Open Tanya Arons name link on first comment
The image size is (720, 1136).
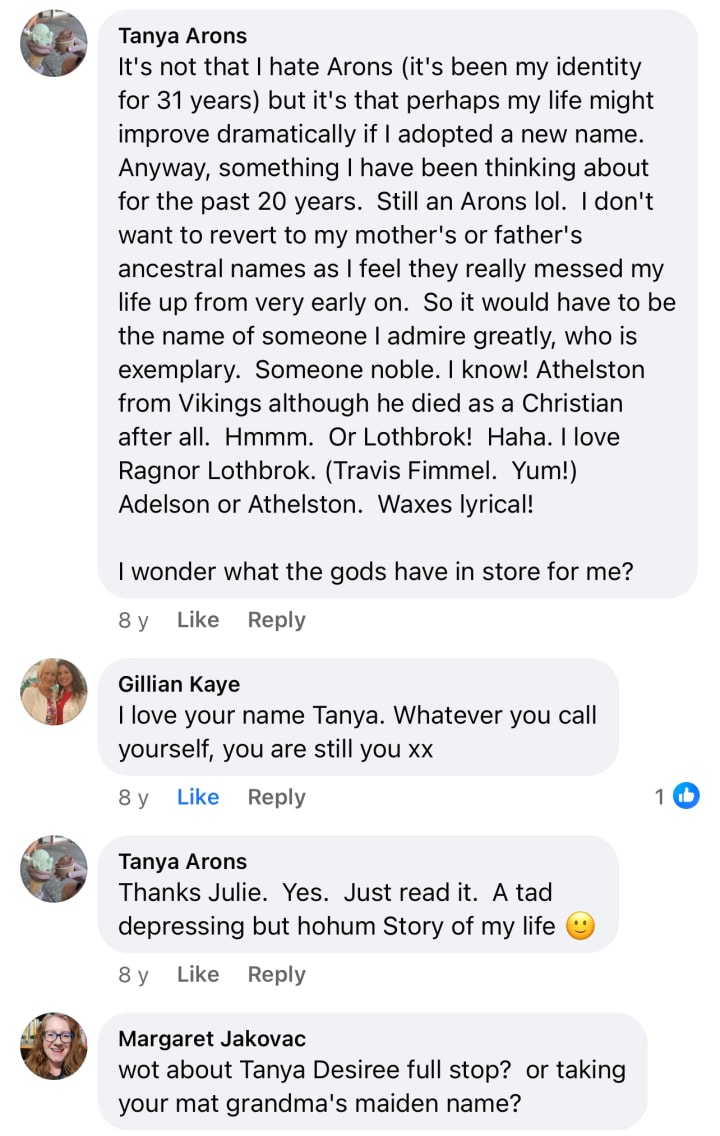tap(182, 36)
